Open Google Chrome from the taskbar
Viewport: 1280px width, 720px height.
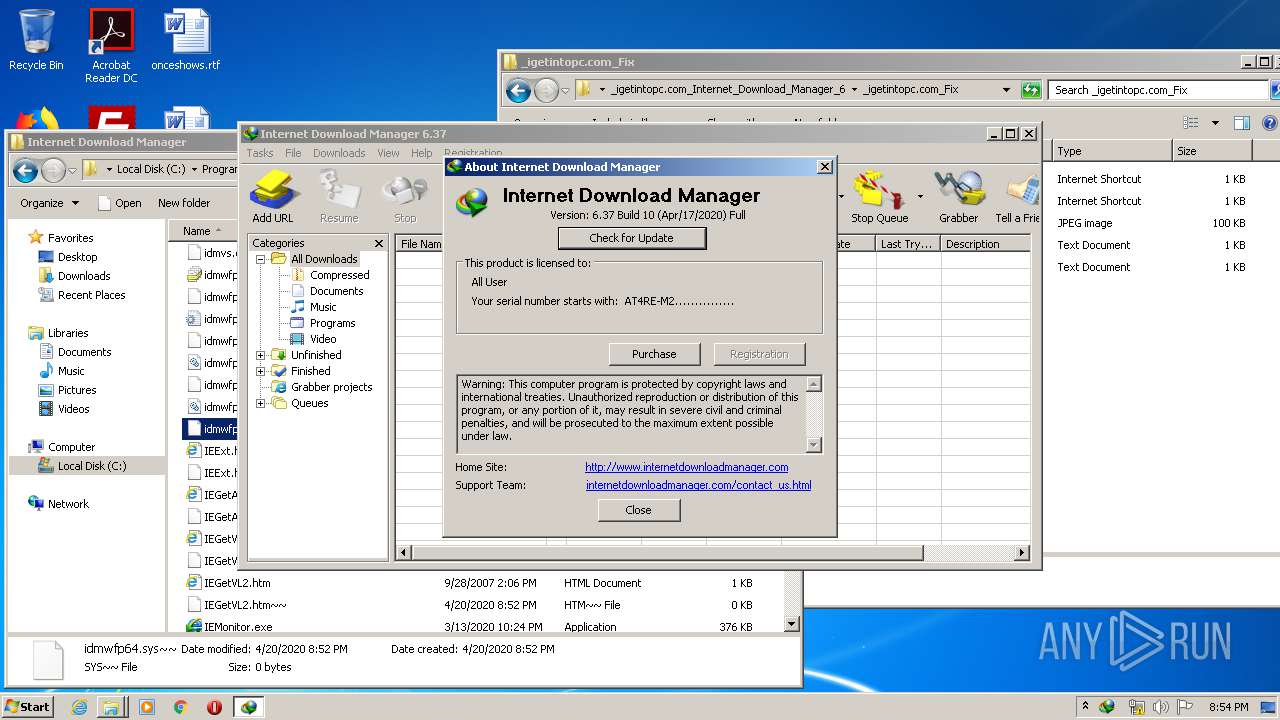coord(181,707)
